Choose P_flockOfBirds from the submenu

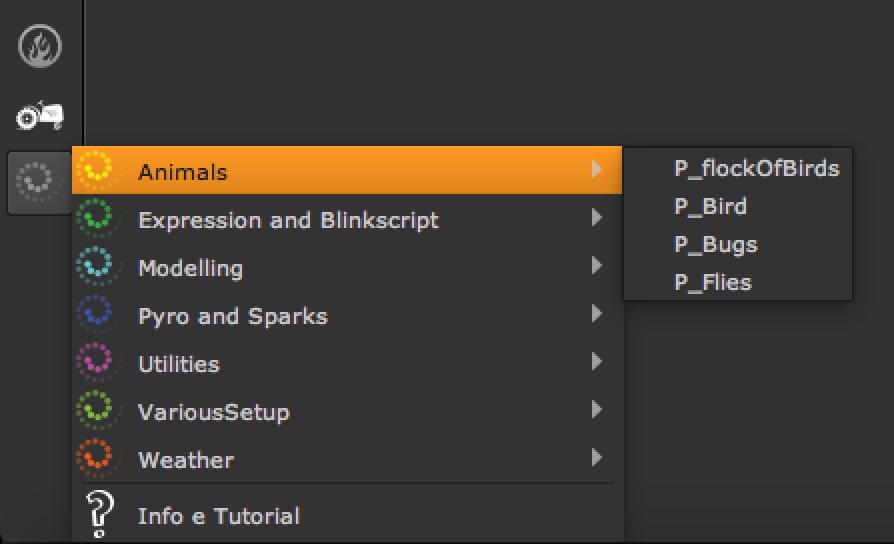(756, 168)
